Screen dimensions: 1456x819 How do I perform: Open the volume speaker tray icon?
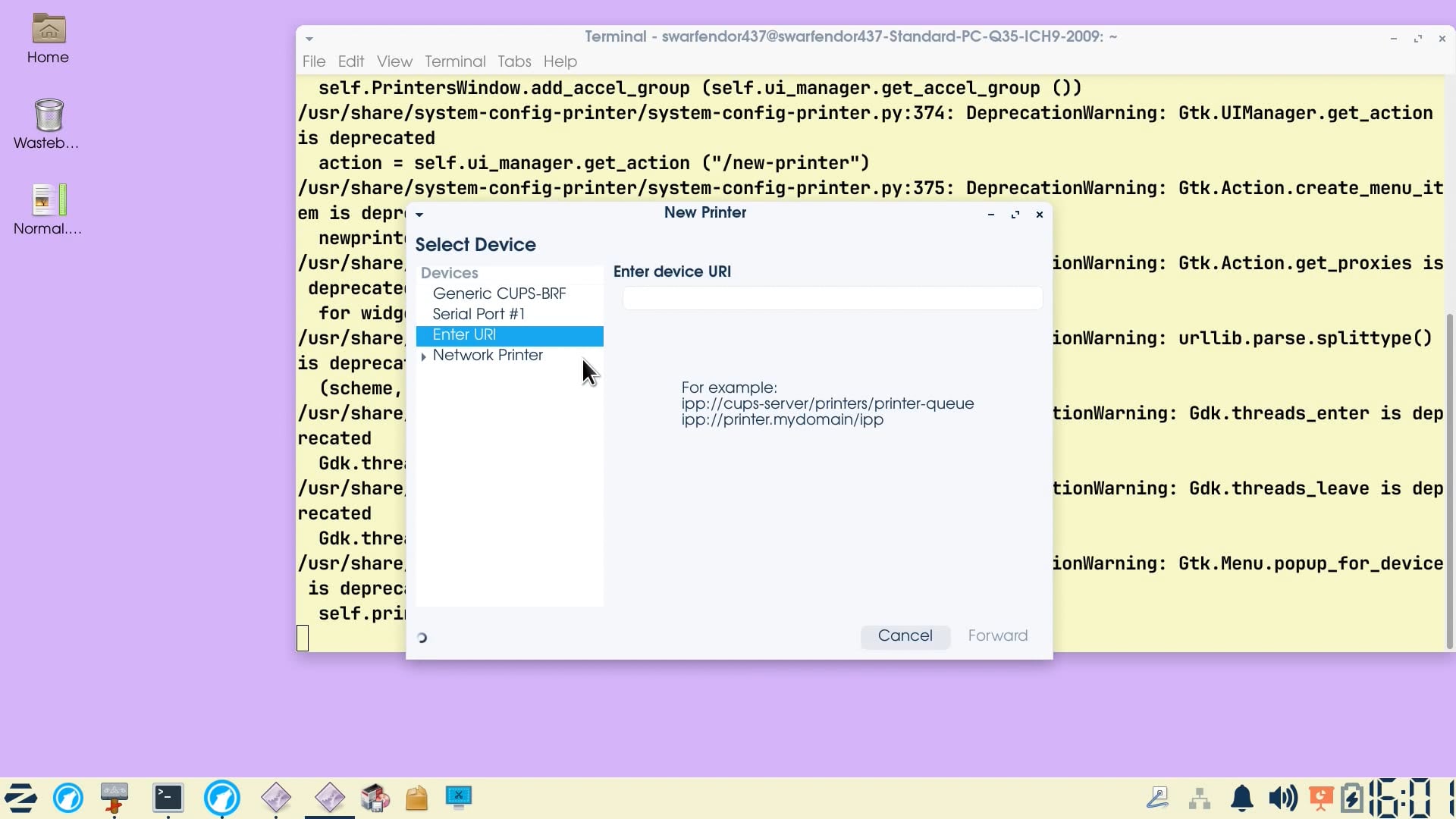(x=1282, y=798)
